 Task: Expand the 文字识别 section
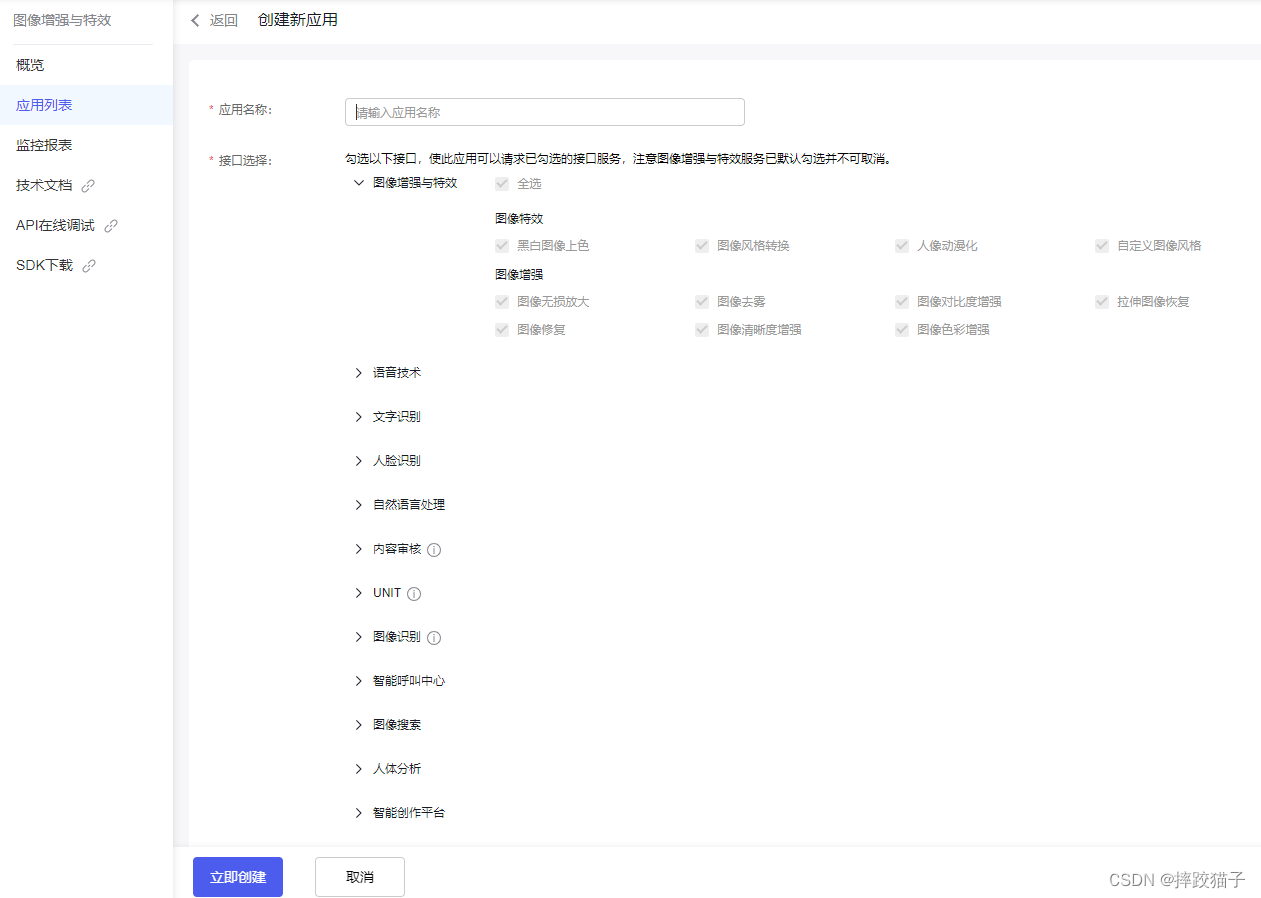pyautogui.click(x=358, y=417)
